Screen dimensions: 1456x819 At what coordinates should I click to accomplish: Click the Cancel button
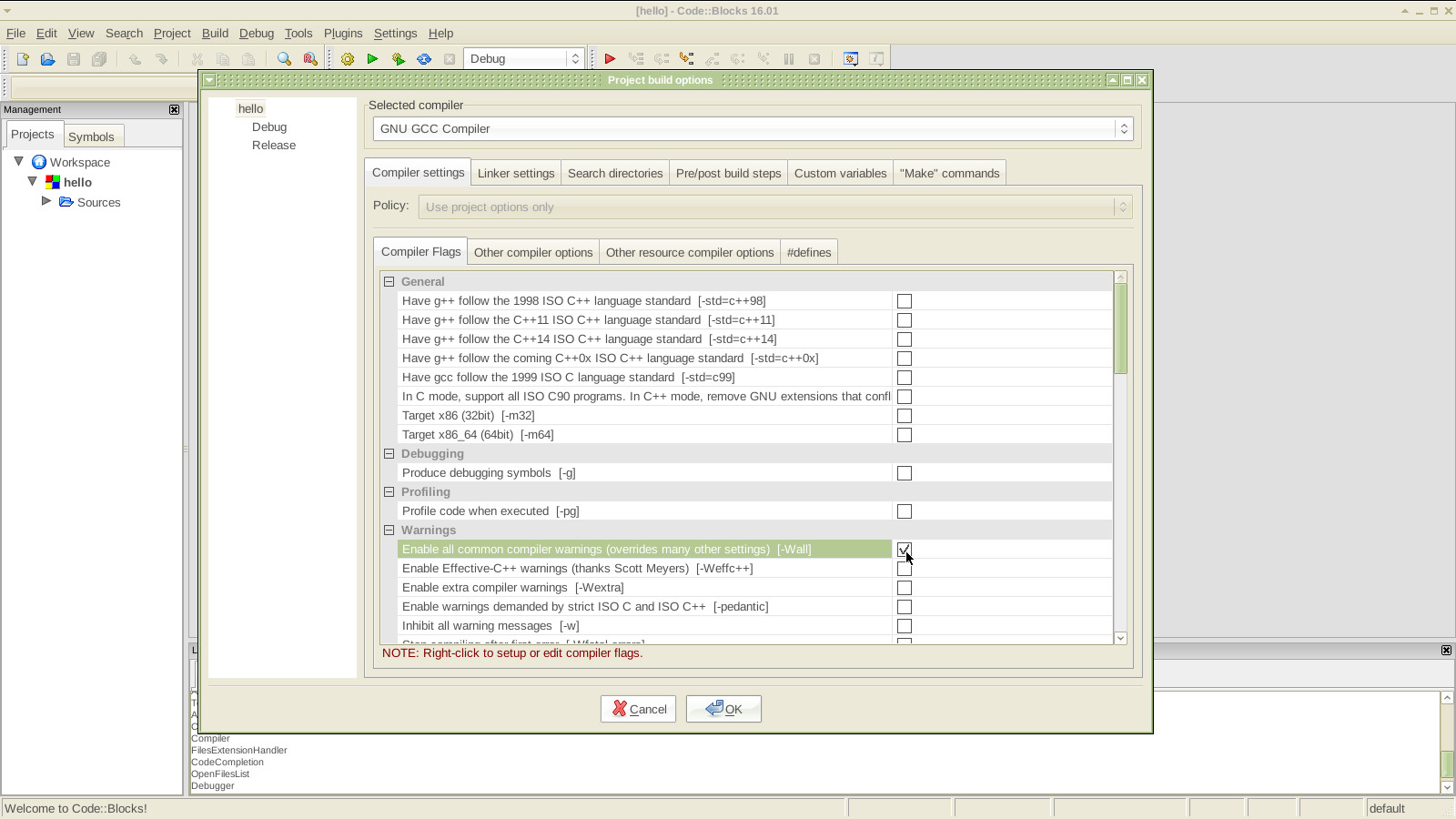click(x=638, y=709)
